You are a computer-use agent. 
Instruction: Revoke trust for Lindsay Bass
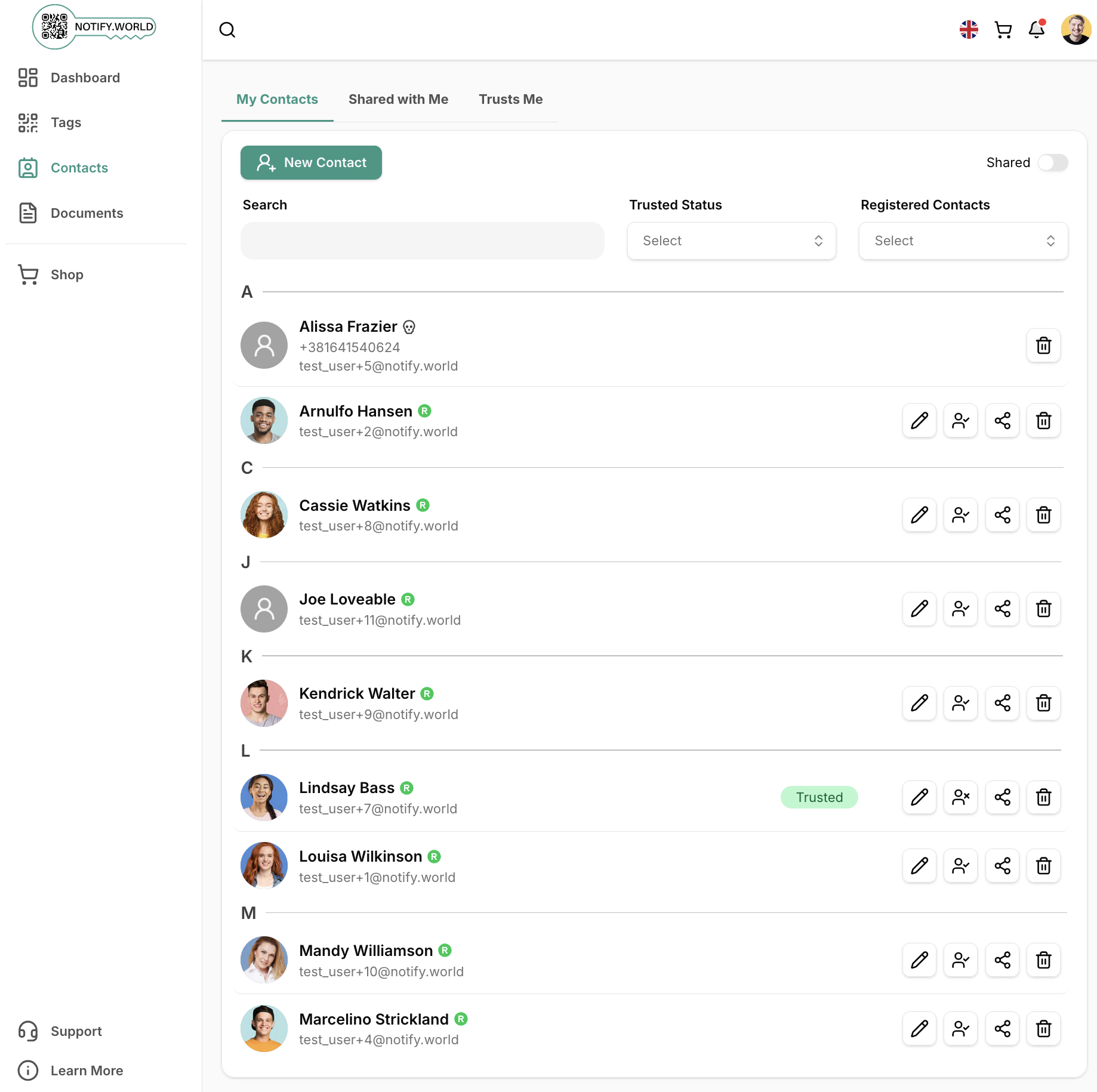click(960, 797)
